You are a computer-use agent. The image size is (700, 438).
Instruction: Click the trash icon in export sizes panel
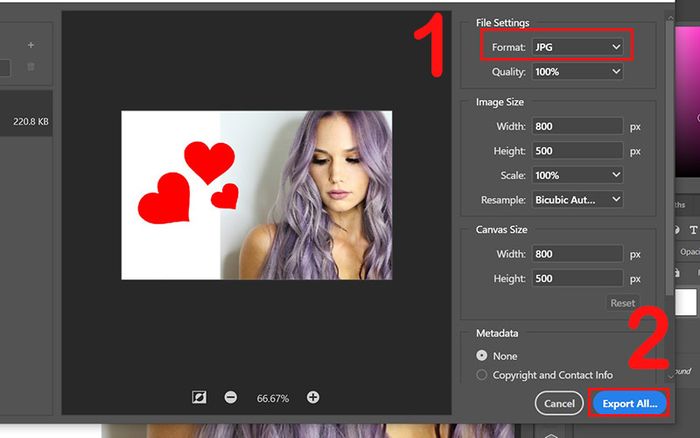[x=31, y=67]
